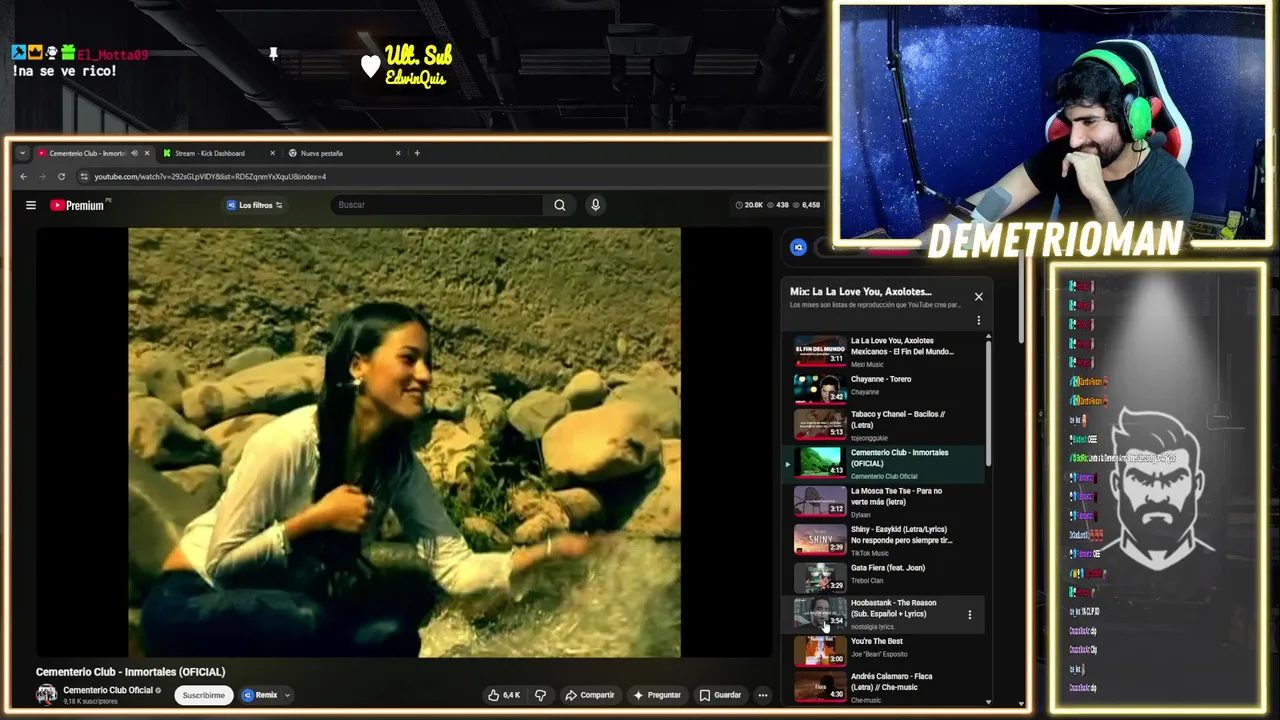Start voice search with the microphone
The height and width of the screenshot is (720, 1280).
tap(595, 205)
